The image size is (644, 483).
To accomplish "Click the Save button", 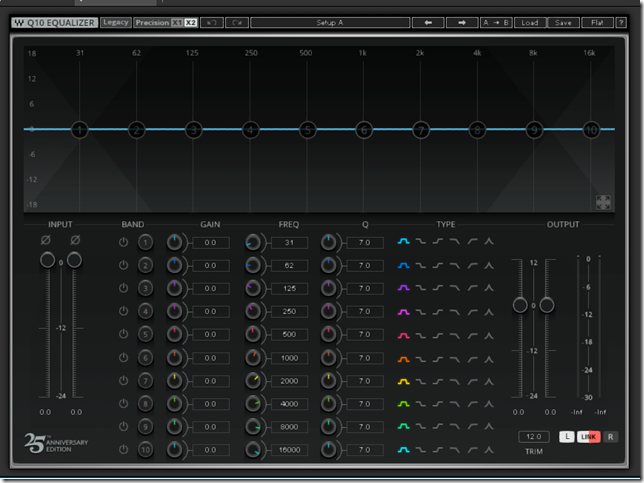I will (x=563, y=23).
